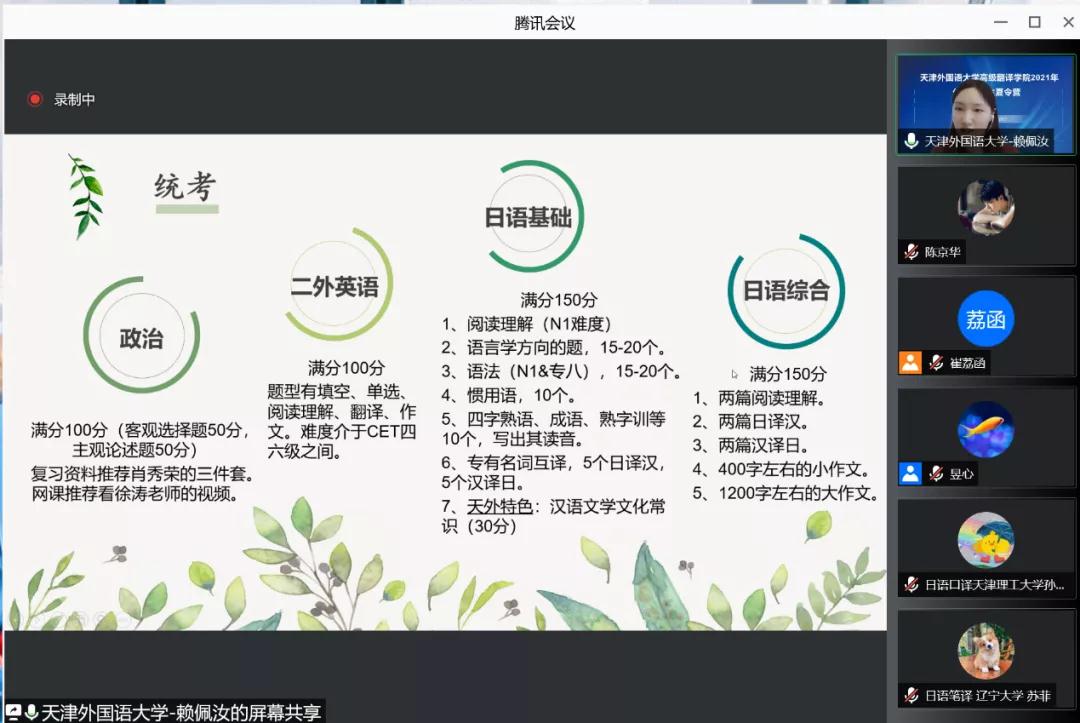The height and width of the screenshot is (723, 1080).
Task: Click the 录制中 recording status label
Action: (75, 99)
